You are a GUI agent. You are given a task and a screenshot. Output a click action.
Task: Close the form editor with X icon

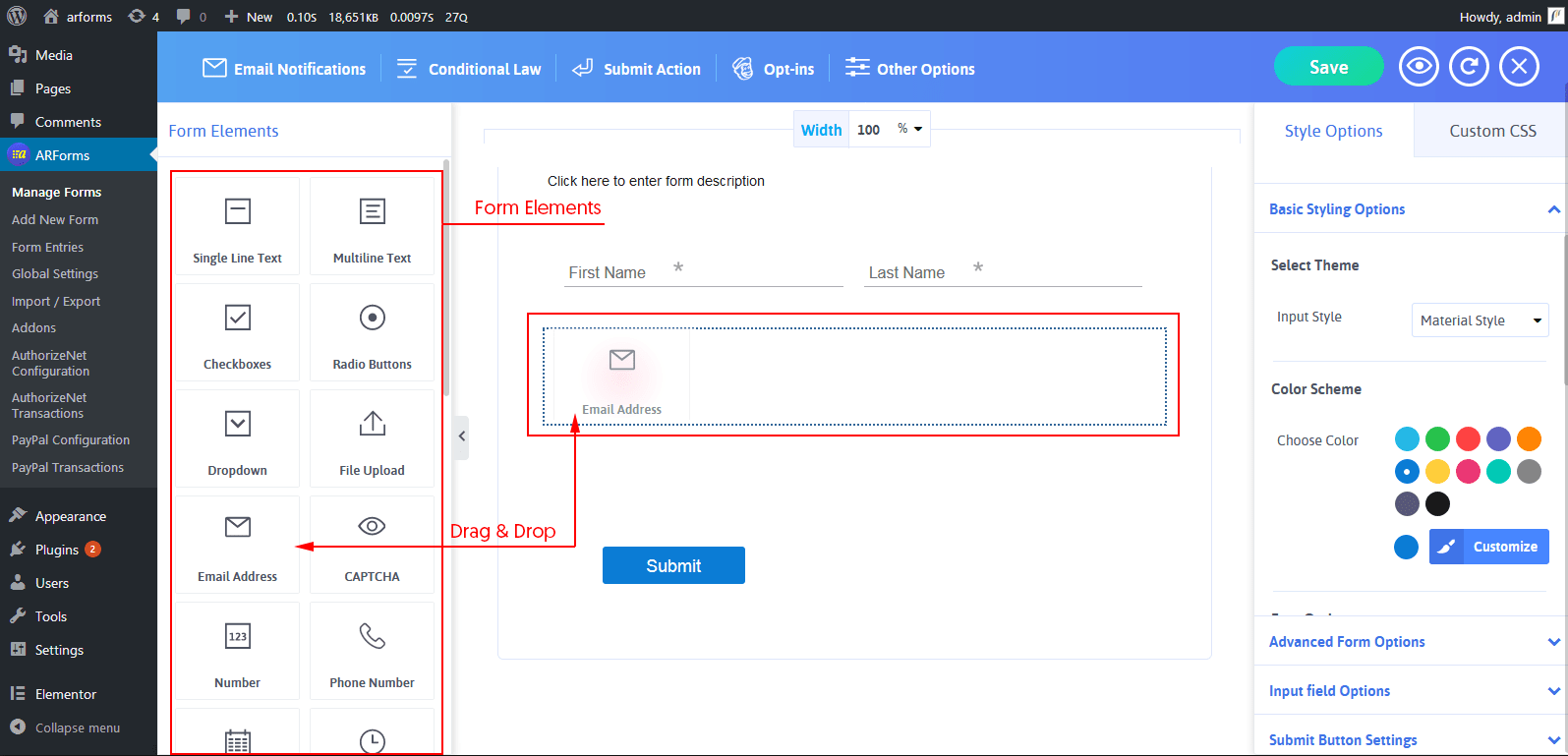(1519, 67)
